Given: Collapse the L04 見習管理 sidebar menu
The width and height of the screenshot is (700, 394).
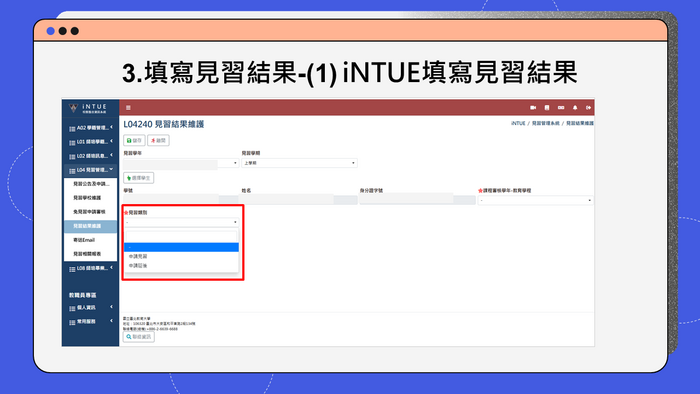Looking at the screenshot, I should point(91,170).
